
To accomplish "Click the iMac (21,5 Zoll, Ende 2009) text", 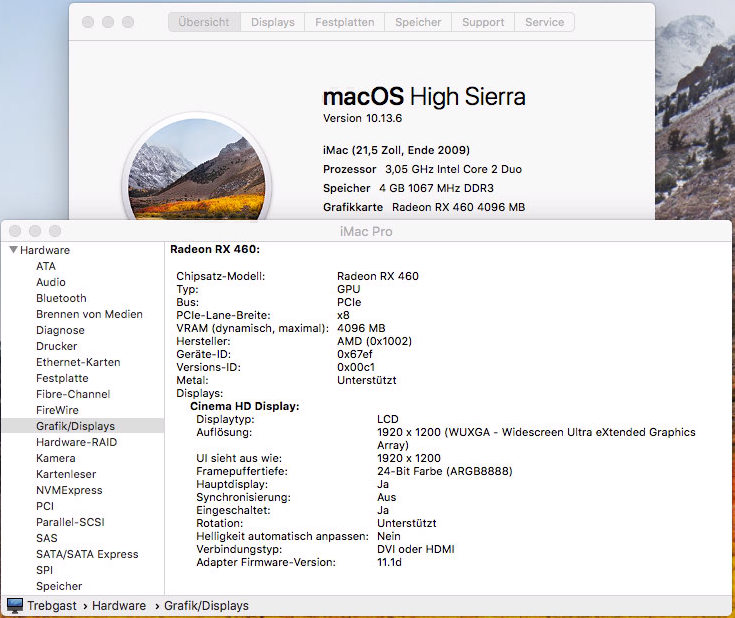I will pyautogui.click(x=397, y=150).
